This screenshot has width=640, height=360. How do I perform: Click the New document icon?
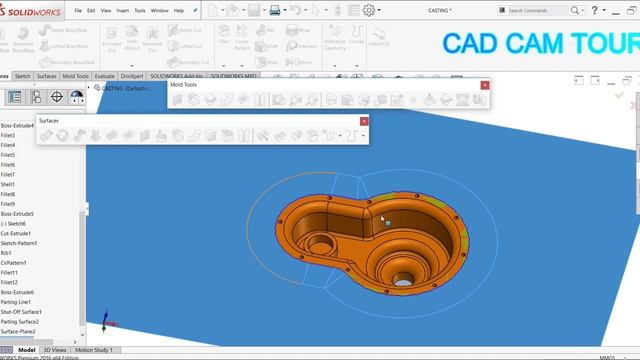tap(213, 10)
